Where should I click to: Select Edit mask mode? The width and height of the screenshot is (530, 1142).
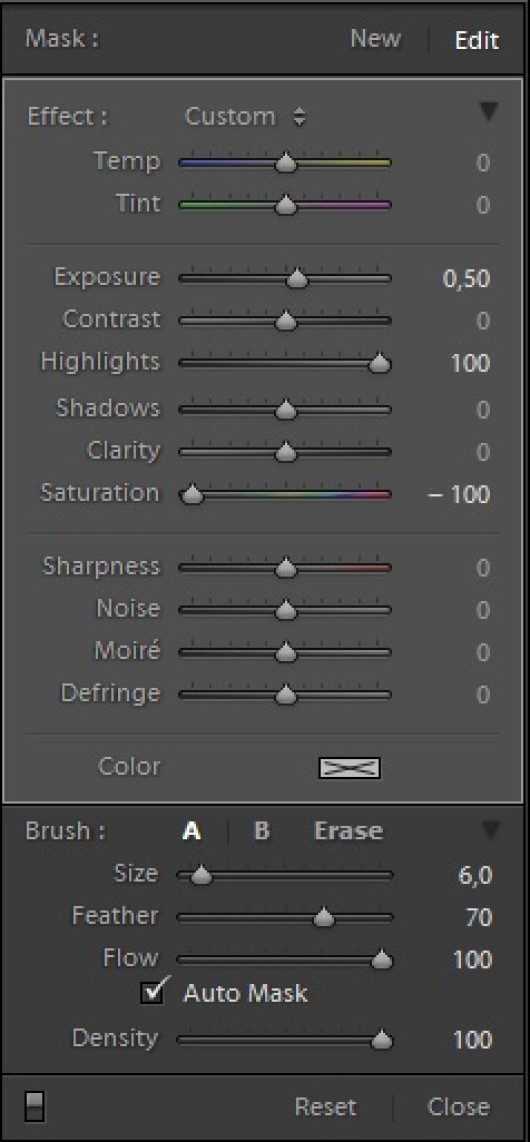point(477,39)
